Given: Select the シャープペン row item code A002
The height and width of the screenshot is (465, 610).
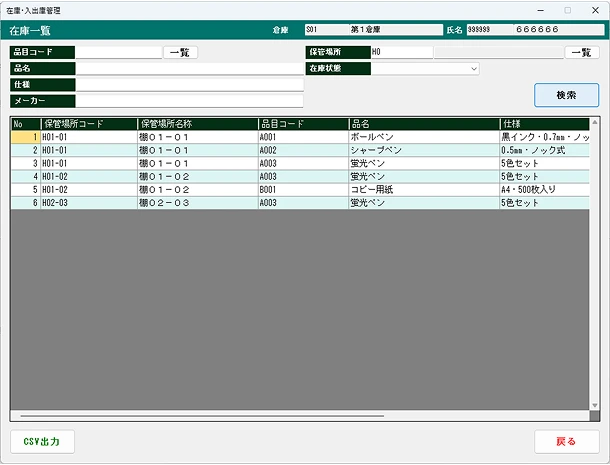Looking at the screenshot, I should (302, 150).
